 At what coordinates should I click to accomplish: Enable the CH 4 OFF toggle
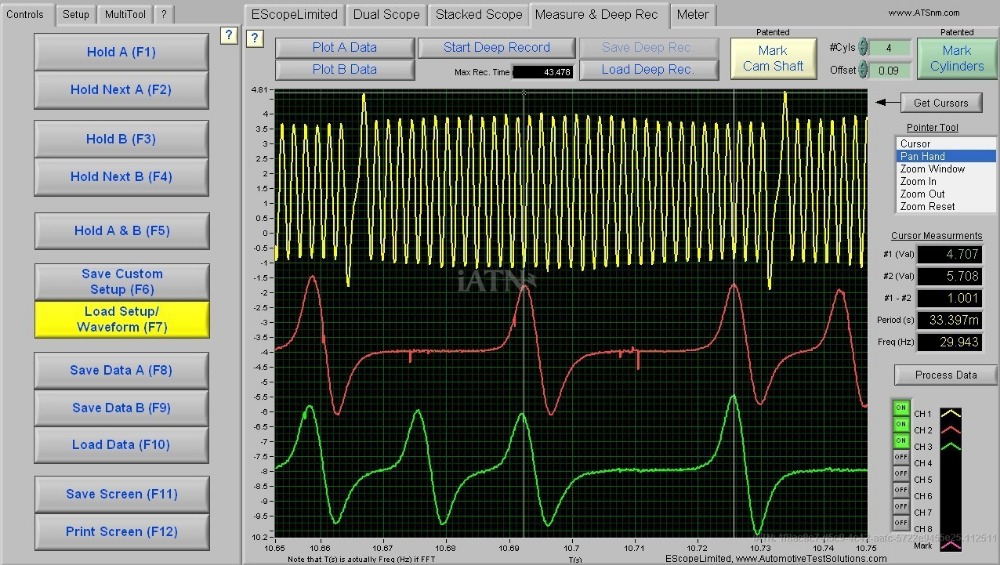click(x=900, y=457)
